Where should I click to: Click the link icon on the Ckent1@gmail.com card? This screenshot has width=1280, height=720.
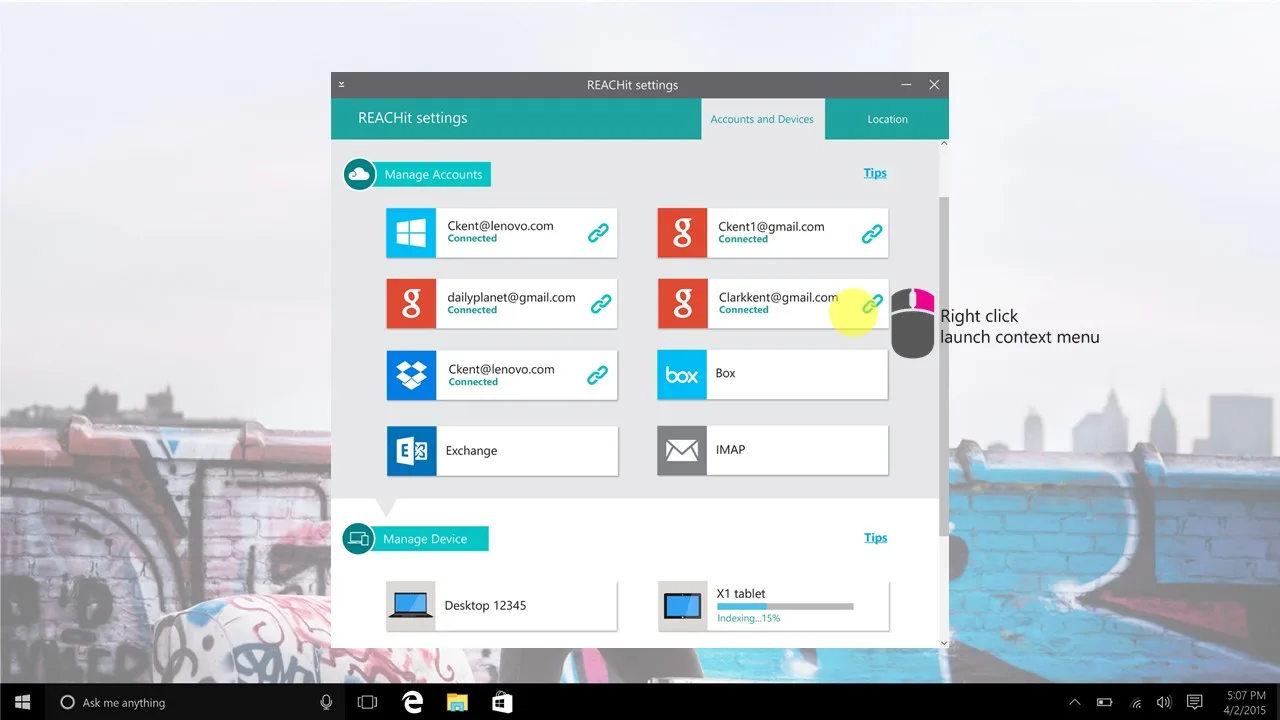(x=872, y=233)
